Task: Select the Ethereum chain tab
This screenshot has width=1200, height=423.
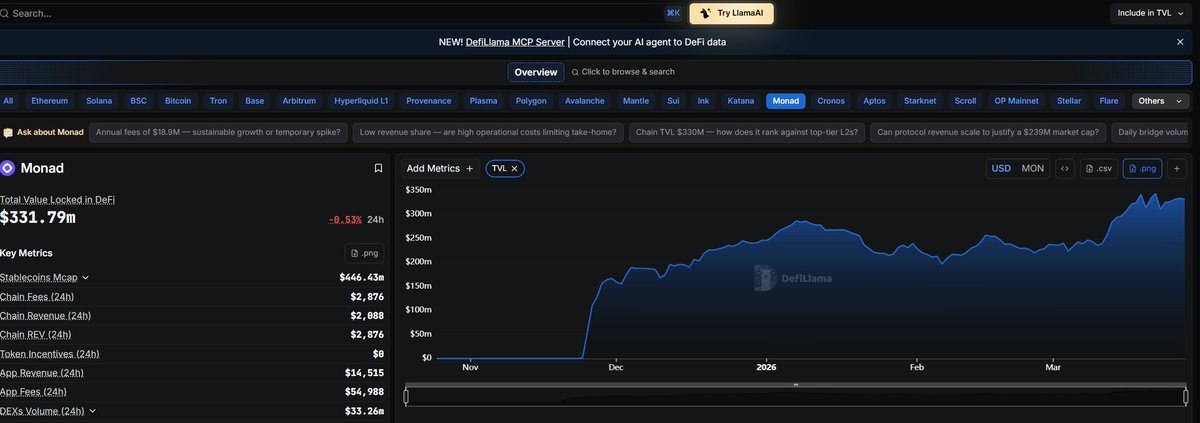Action: click(x=50, y=101)
